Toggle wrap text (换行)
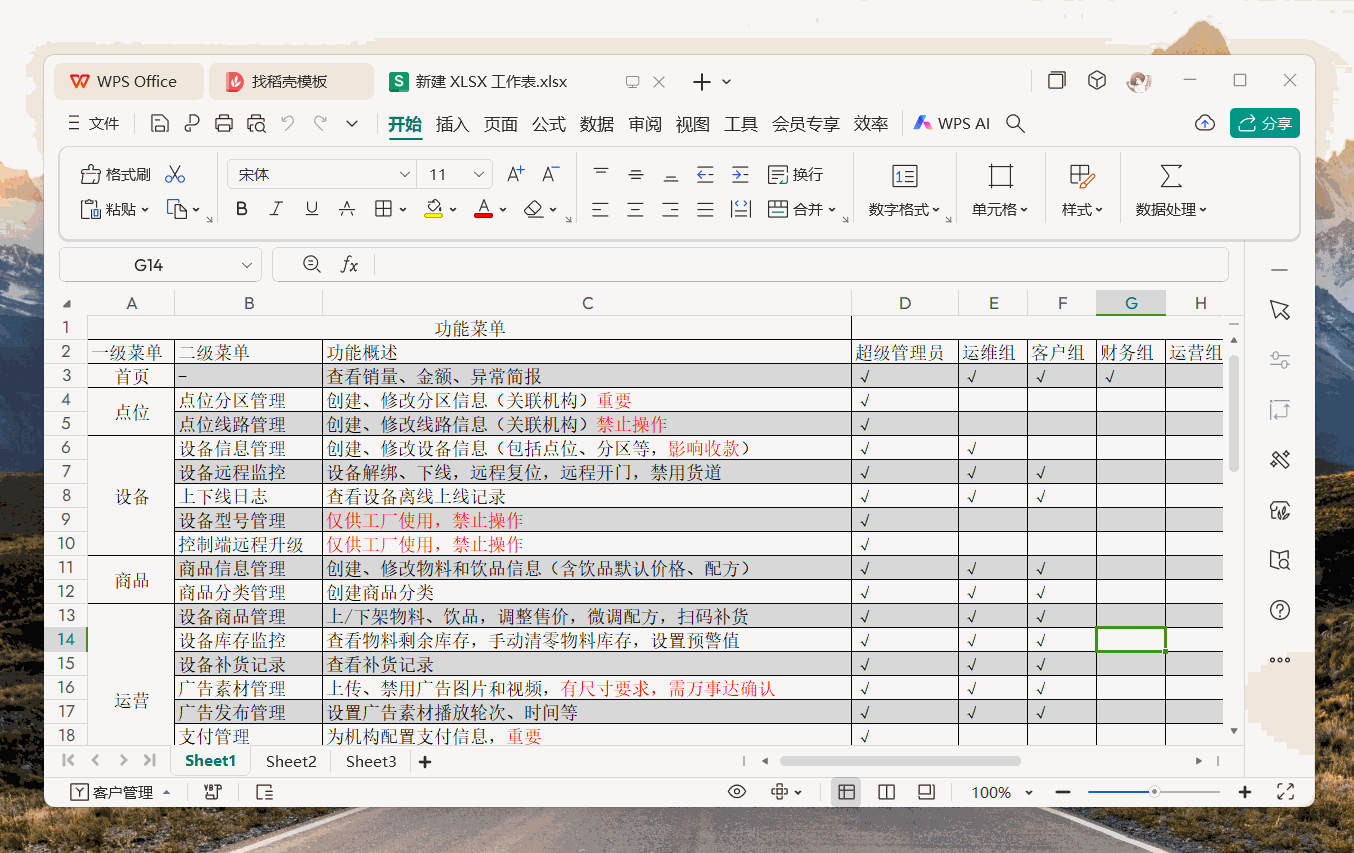 (x=795, y=174)
